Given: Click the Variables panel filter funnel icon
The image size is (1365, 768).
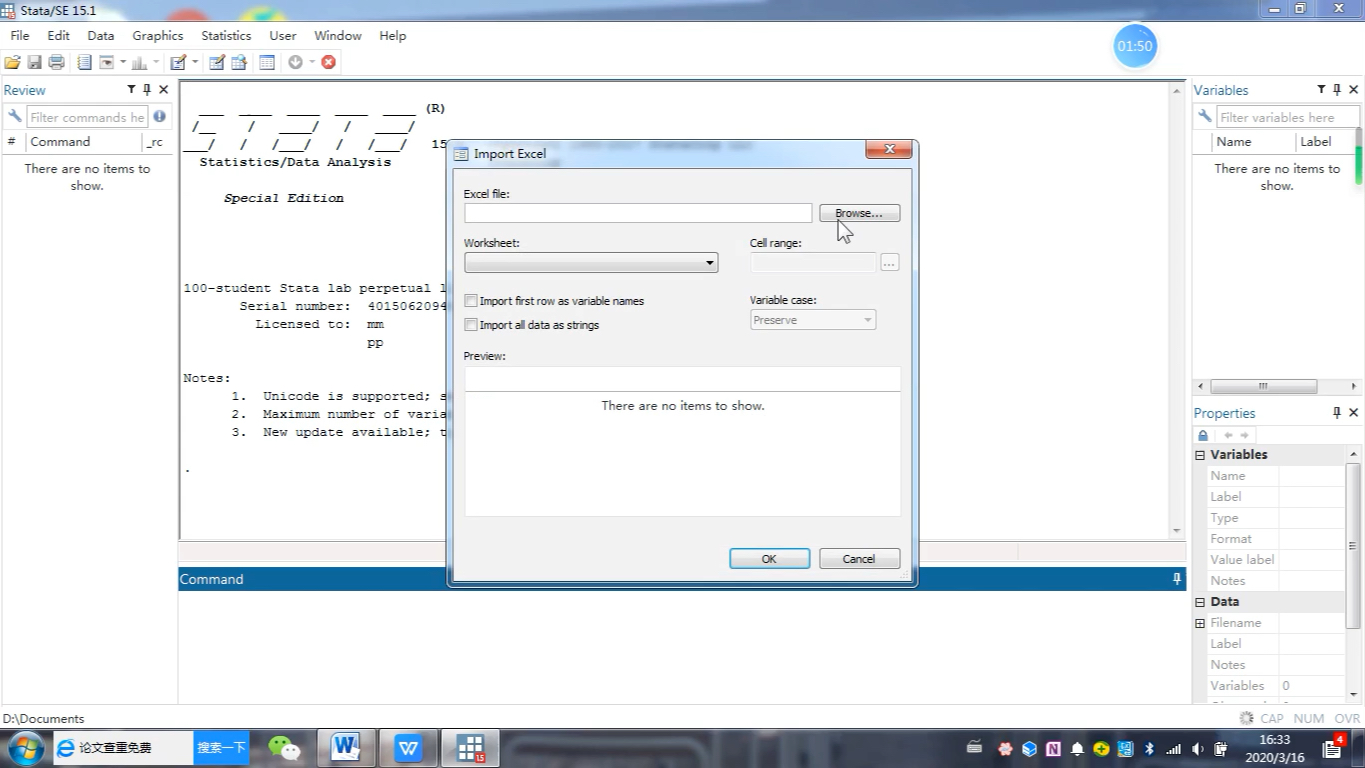Looking at the screenshot, I should pyautogui.click(x=1321, y=90).
